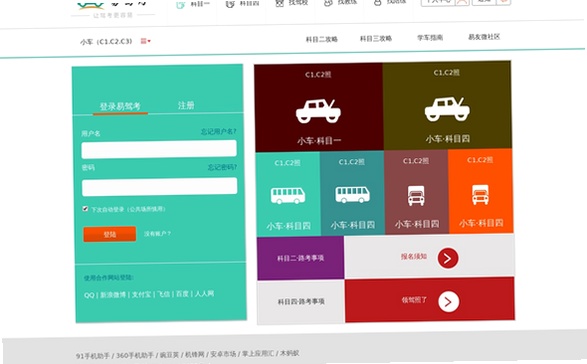This screenshot has height=364, width=587.
Task: Open the 领驾照了 label
Action: (x=414, y=300)
